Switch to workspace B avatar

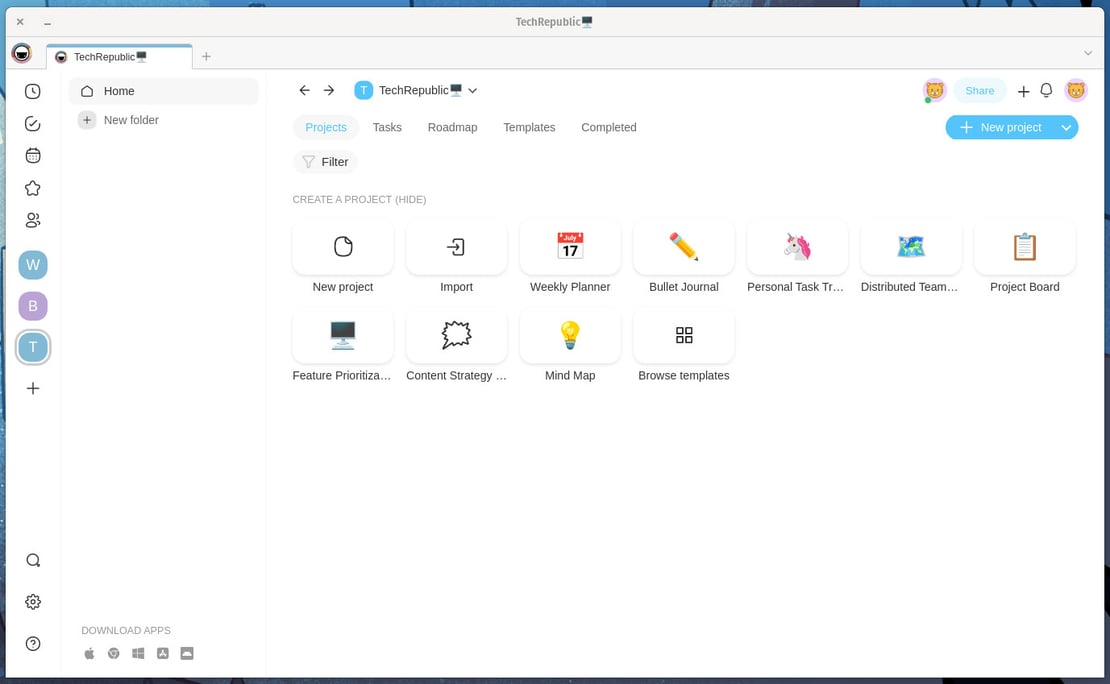coord(33,306)
